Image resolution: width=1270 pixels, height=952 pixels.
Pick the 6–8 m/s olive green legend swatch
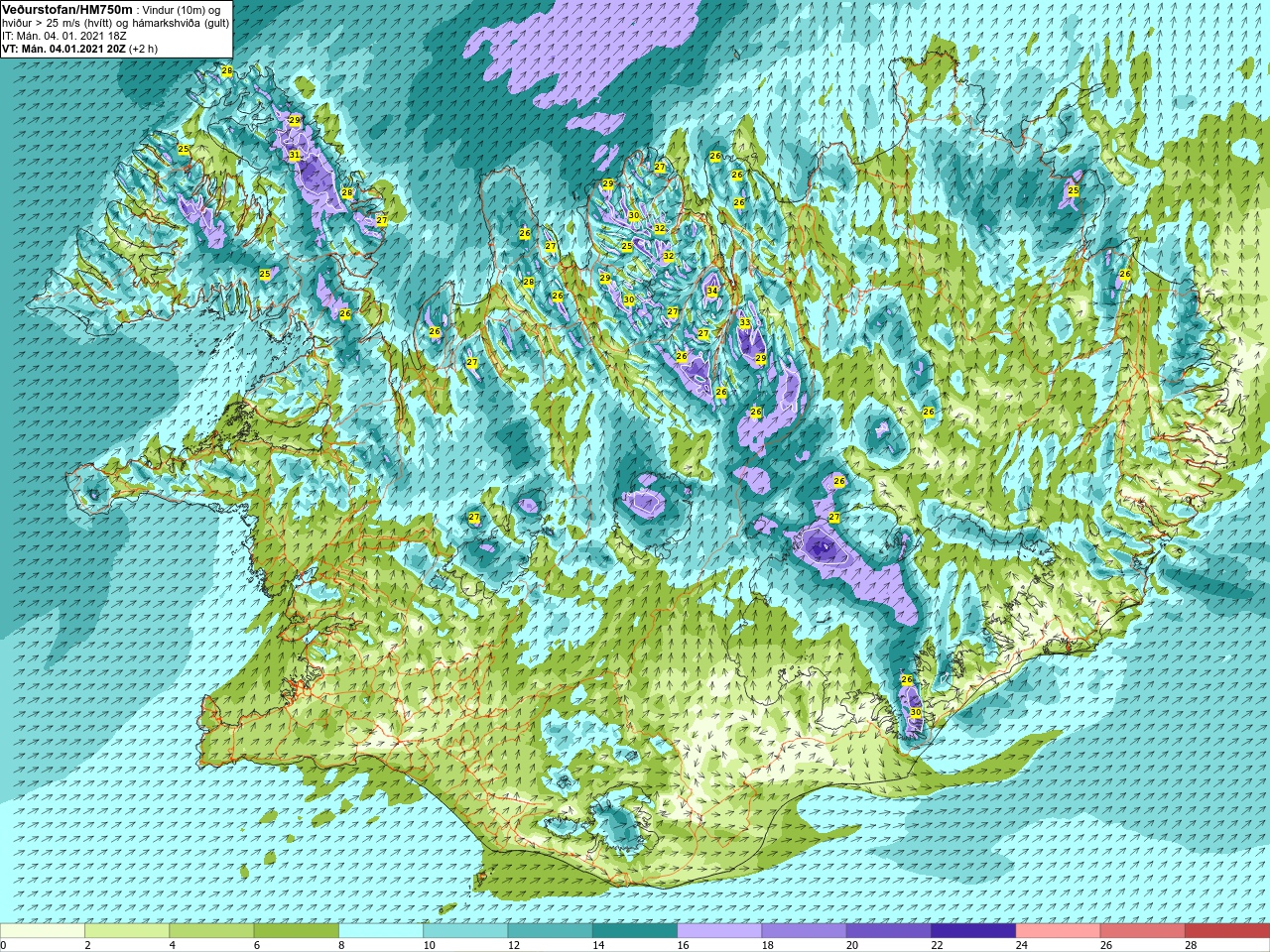tap(297, 931)
